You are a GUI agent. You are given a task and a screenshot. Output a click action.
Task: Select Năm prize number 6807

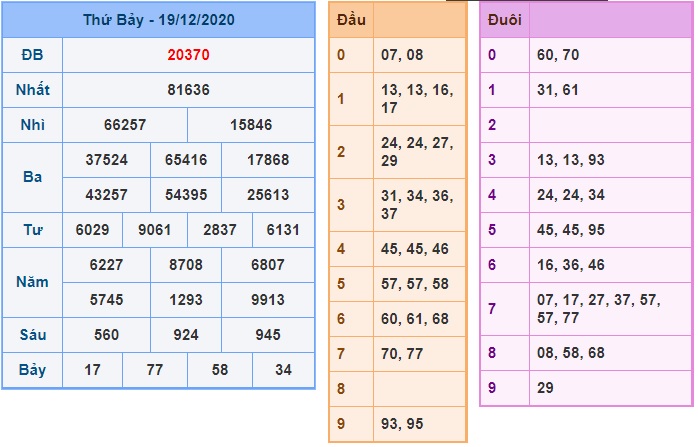[268, 265]
